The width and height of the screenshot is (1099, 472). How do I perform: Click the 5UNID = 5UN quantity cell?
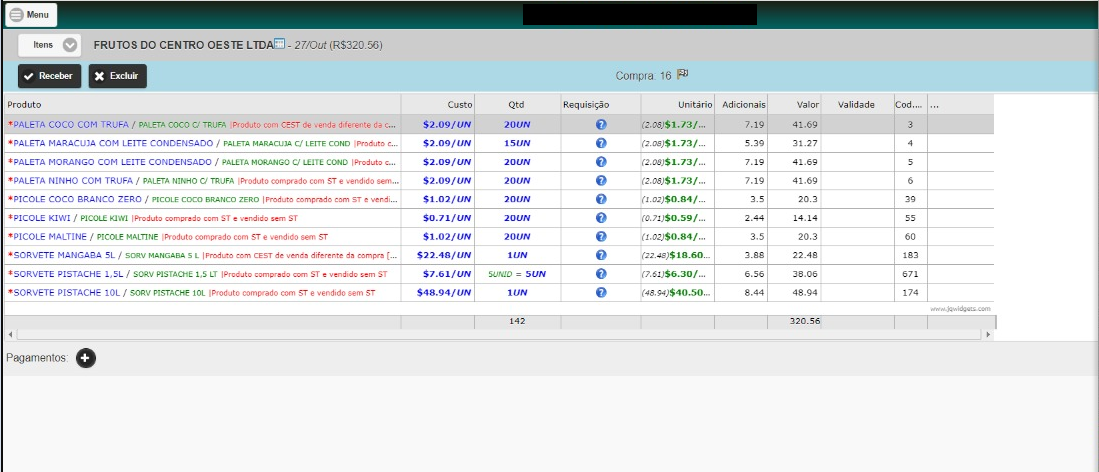(517, 274)
